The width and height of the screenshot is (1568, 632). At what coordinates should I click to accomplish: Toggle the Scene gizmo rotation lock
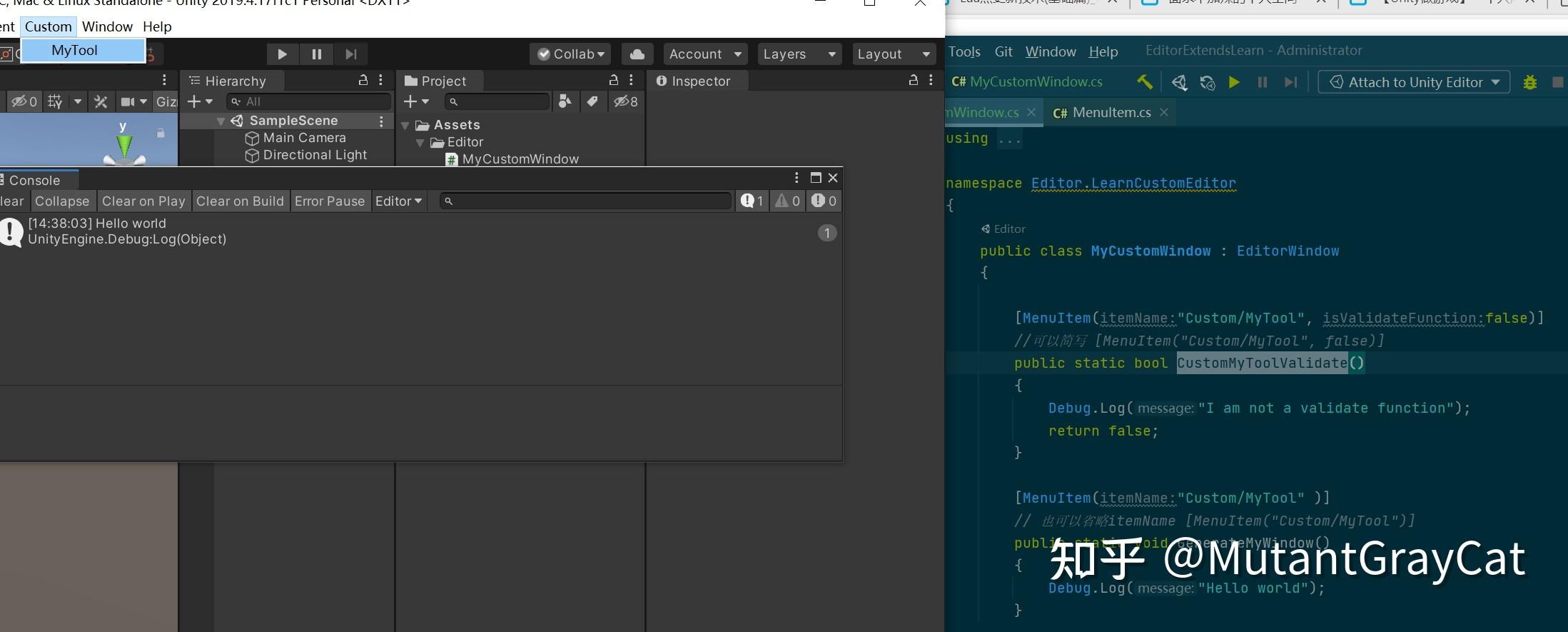point(161,133)
